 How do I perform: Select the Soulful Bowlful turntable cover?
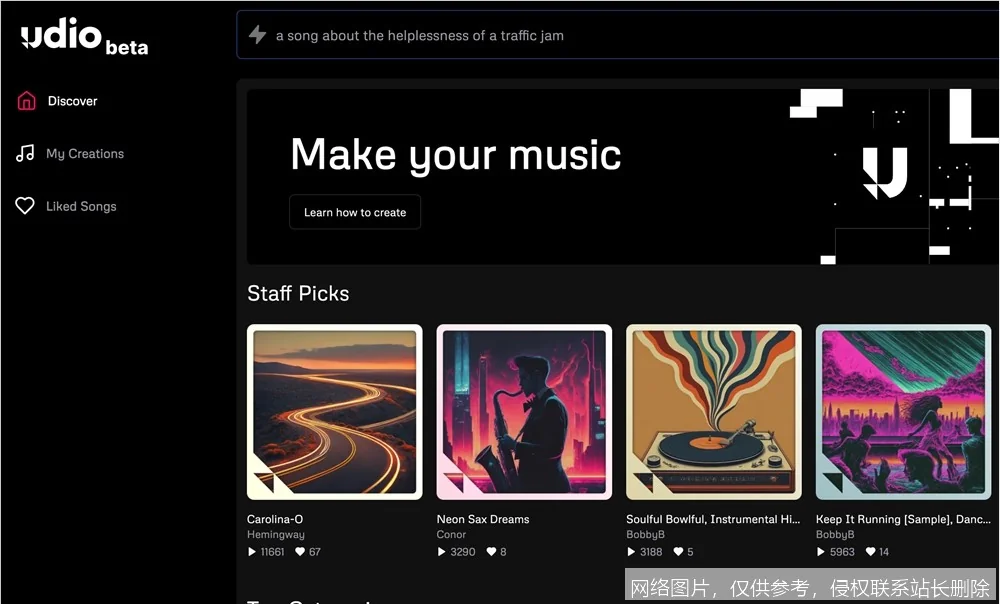[713, 412]
